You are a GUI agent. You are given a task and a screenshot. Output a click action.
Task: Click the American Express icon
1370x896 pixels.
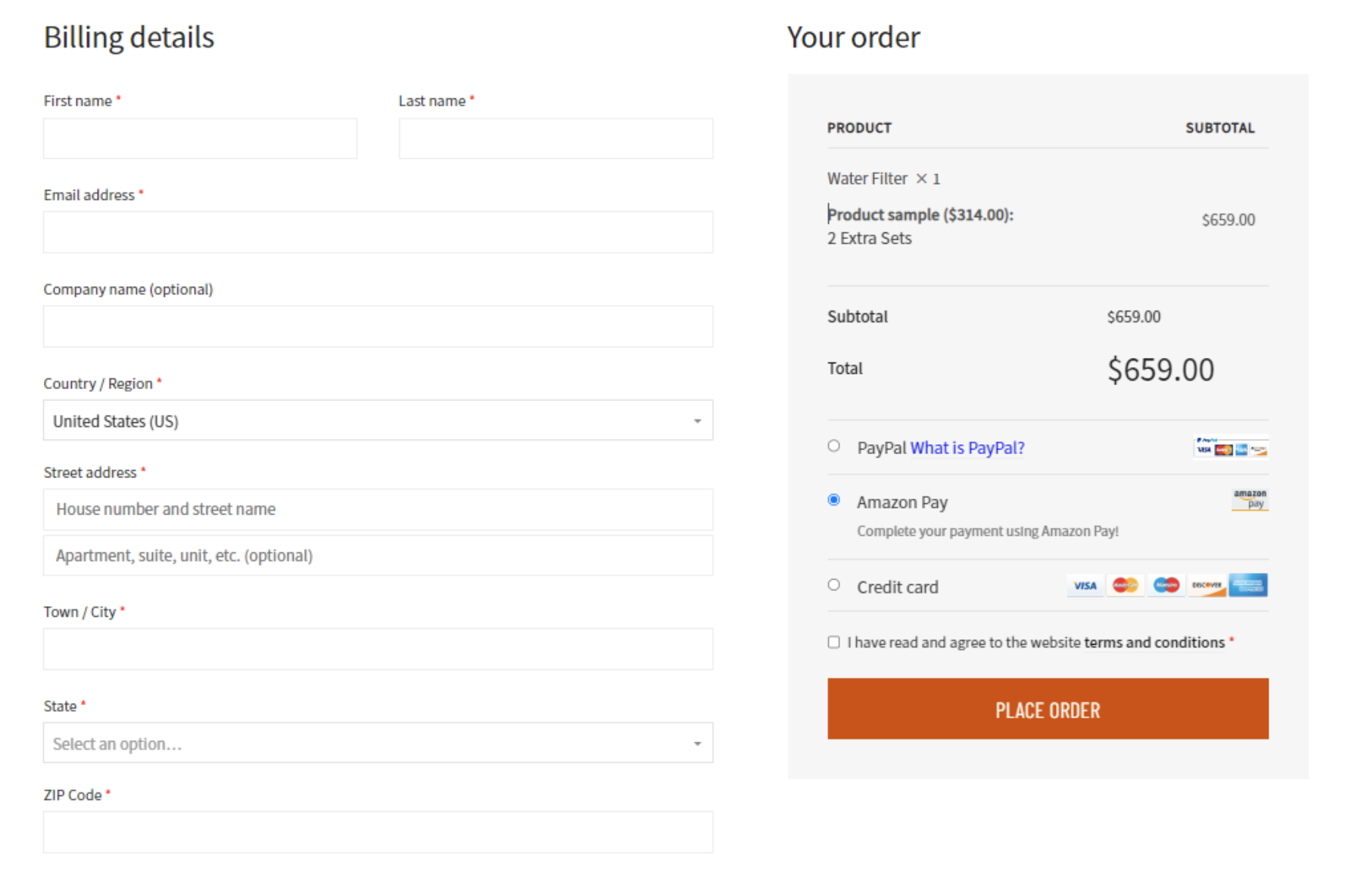[1249, 583]
